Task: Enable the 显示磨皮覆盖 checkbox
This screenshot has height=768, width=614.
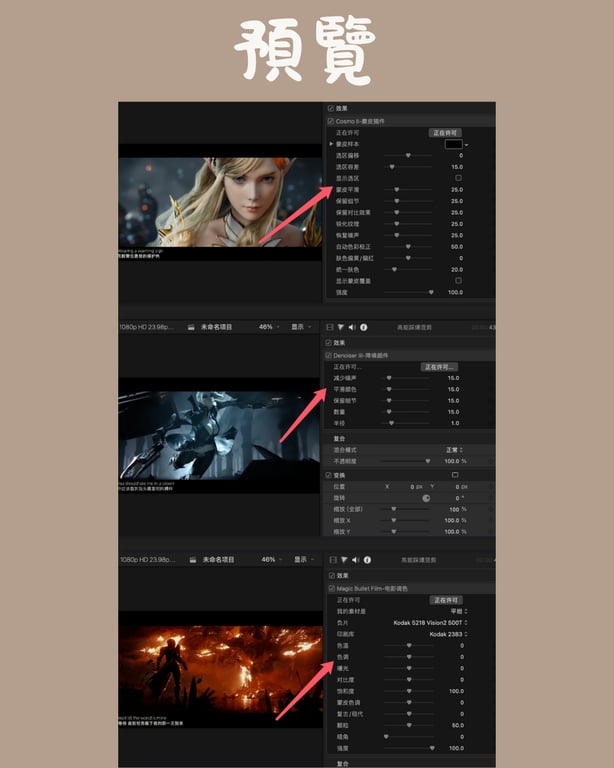Action: click(x=458, y=281)
